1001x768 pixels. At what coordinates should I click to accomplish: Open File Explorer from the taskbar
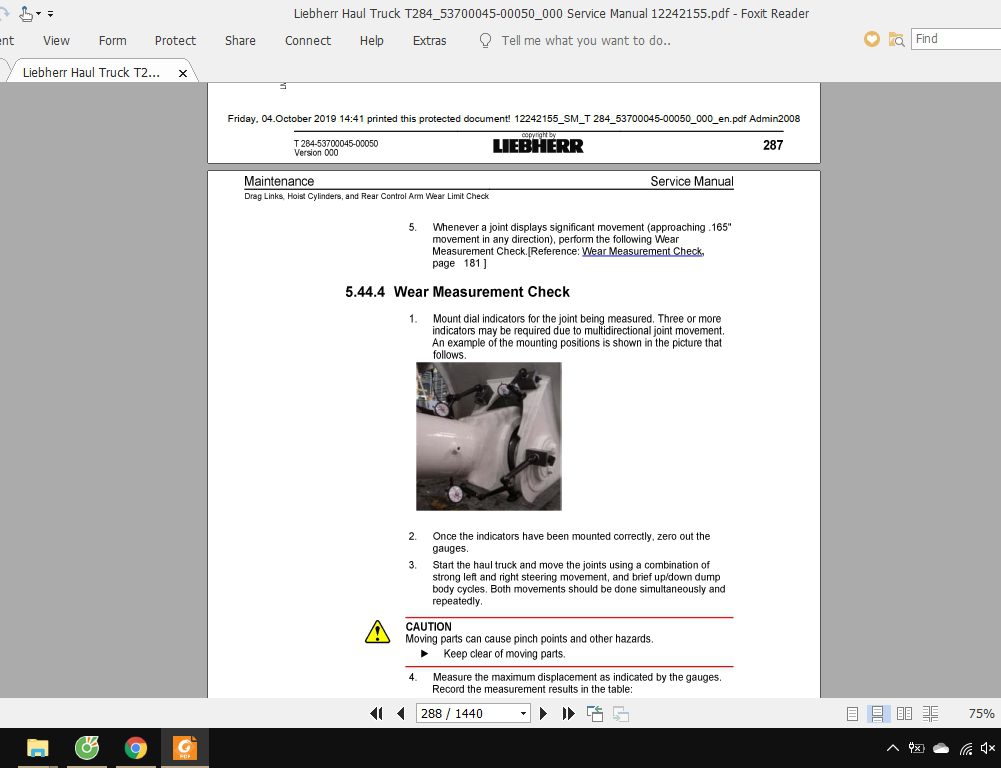tap(38, 748)
